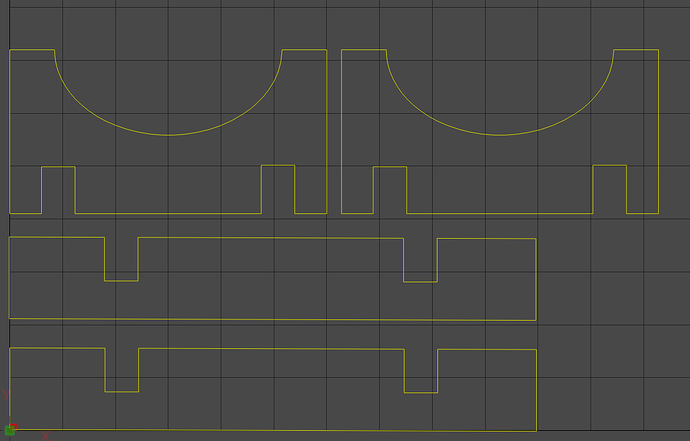
Task: Click the red X axis label
Action: point(45,436)
